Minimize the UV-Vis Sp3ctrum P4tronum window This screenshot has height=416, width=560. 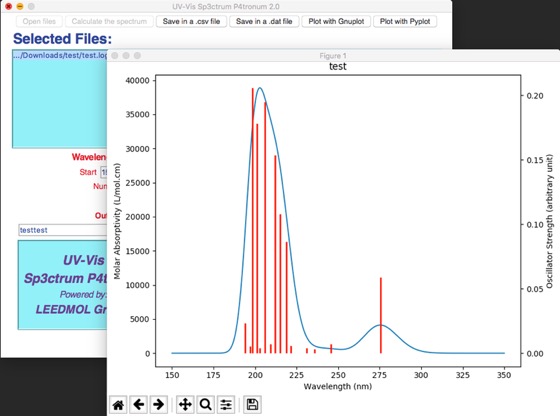point(20,6)
